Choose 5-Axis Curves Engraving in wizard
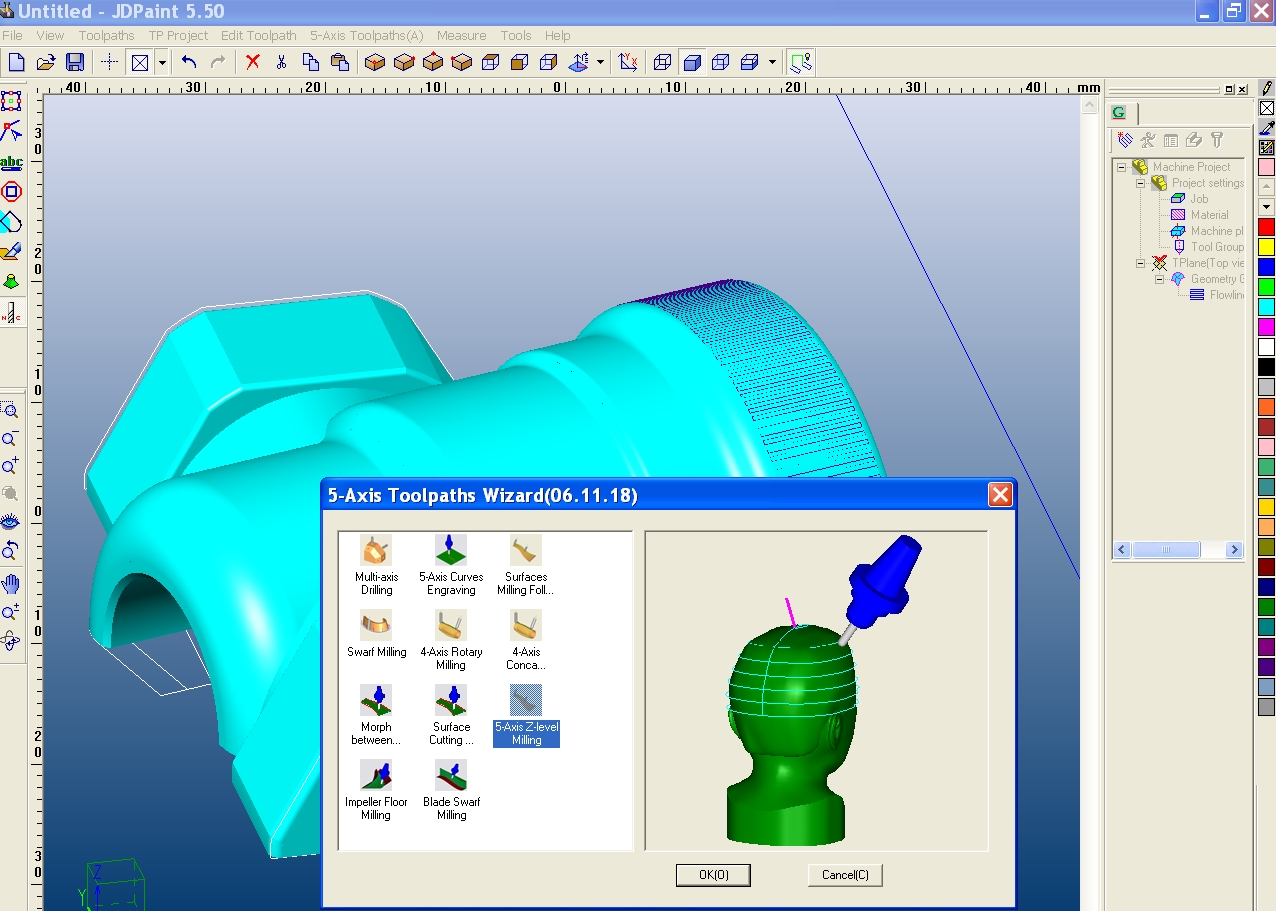 pos(451,565)
